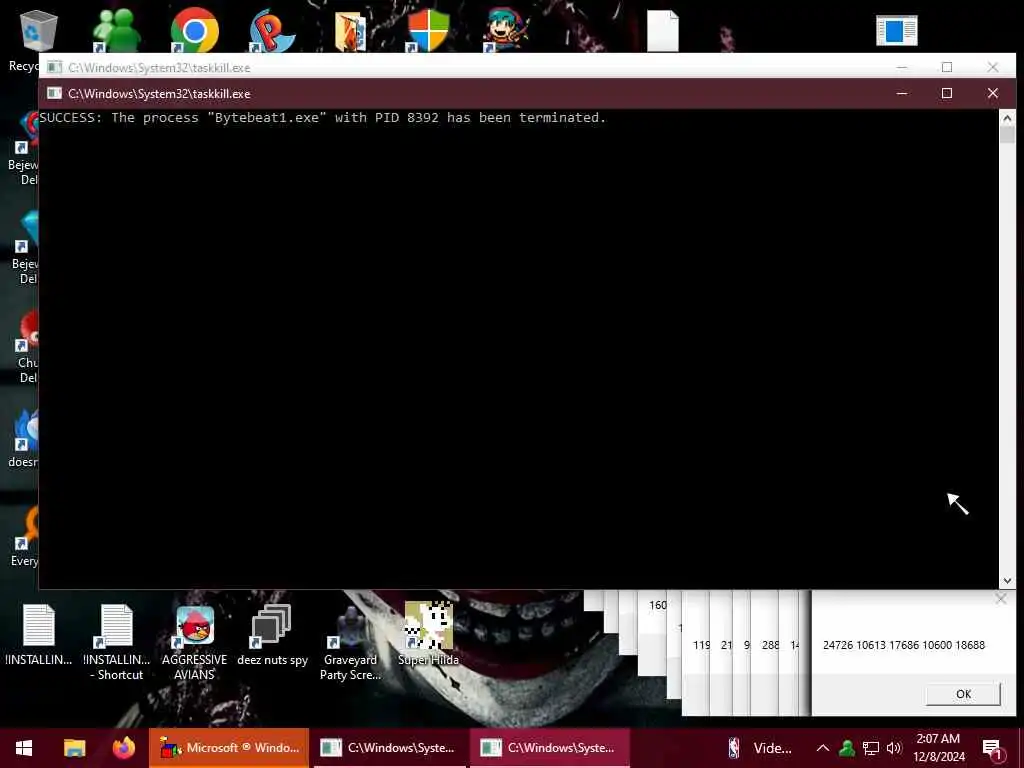The image size is (1024, 768).
Task: Switch to first taskkill taskbar window
Action: point(389,748)
